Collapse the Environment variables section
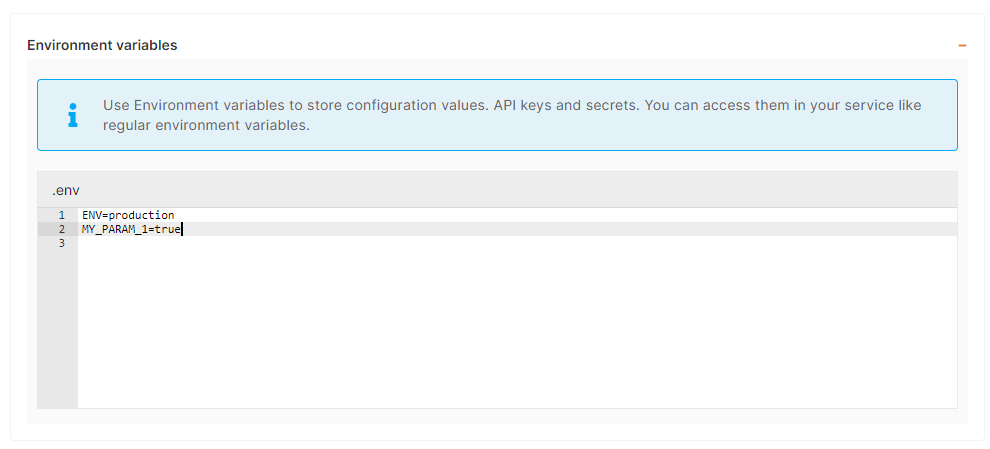This screenshot has height=449, width=990. click(962, 46)
